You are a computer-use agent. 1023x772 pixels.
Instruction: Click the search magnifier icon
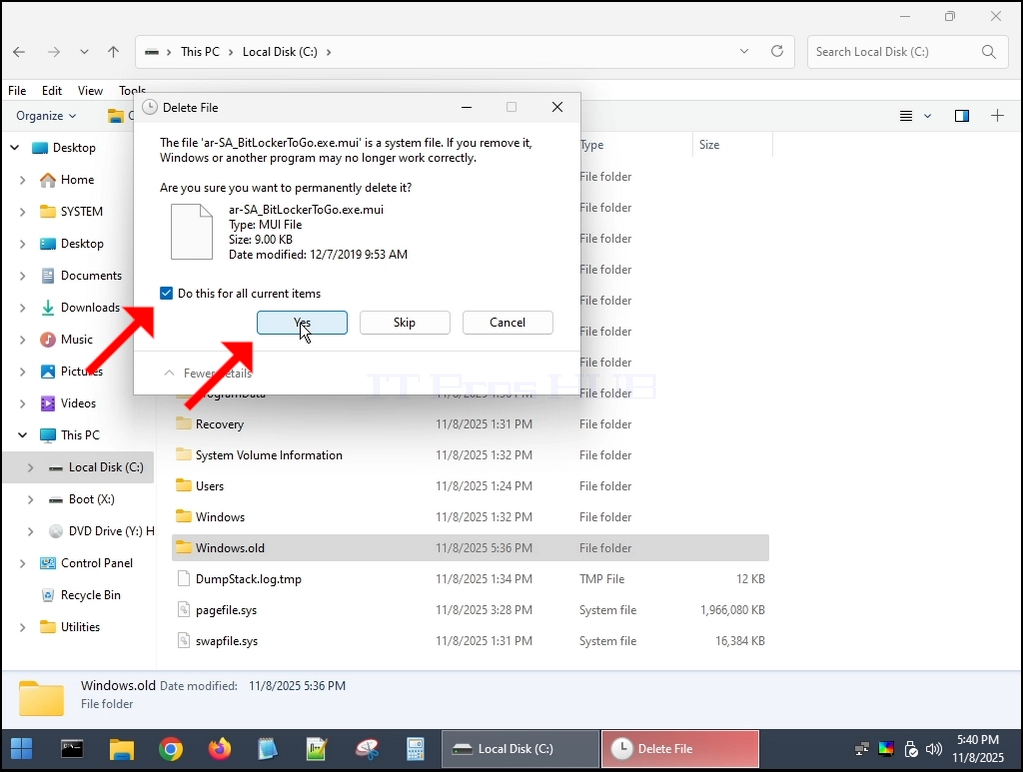(988, 52)
